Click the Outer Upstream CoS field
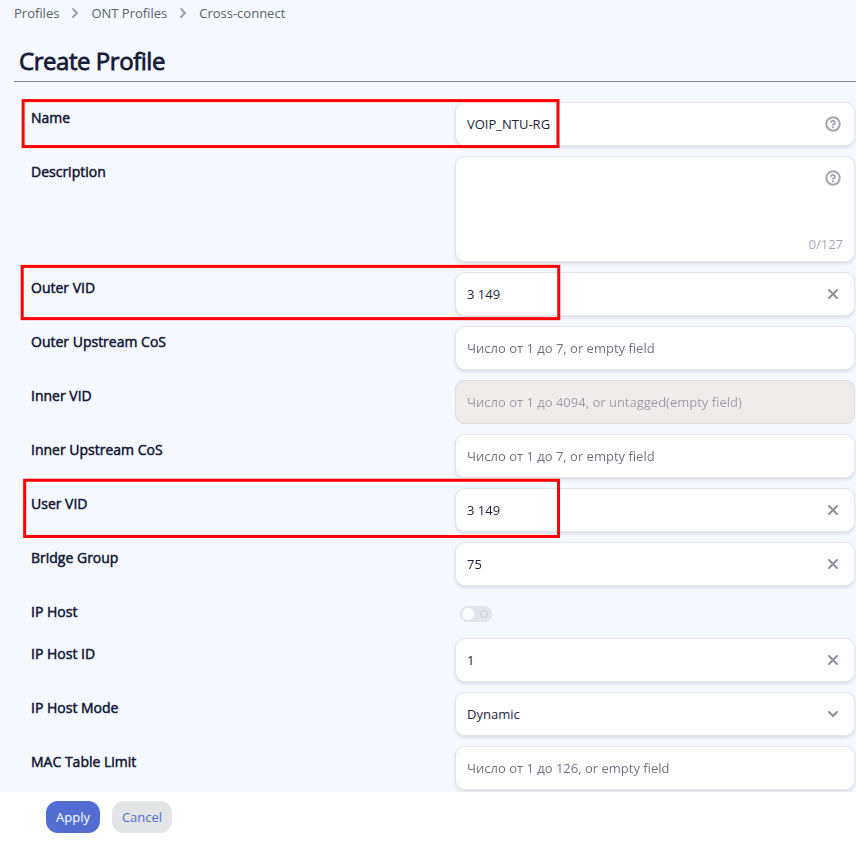 pyautogui.click(x=654, y=348)
